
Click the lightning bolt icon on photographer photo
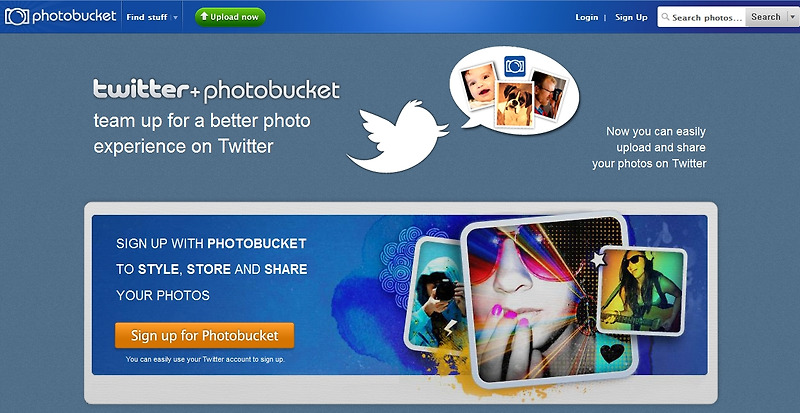click(x=450, y=327)
